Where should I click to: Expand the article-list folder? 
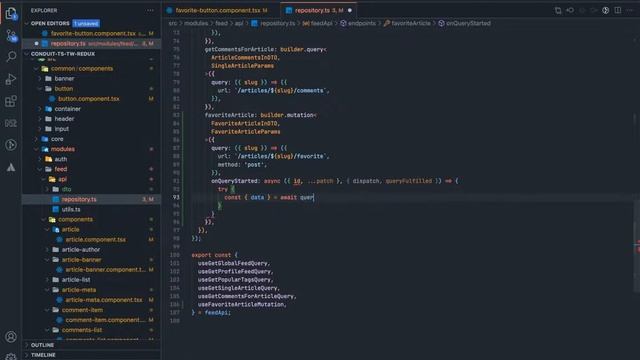point(76,280)
